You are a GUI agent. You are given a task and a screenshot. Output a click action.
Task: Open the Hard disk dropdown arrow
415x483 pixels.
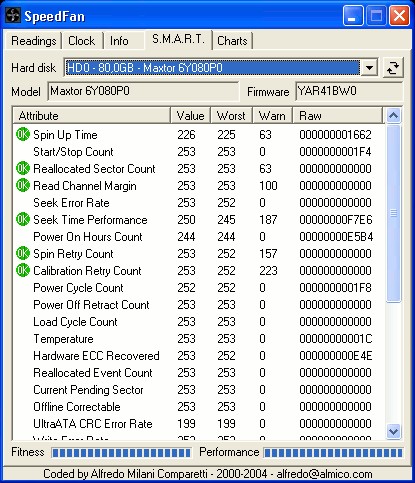(x=369, y=68)
